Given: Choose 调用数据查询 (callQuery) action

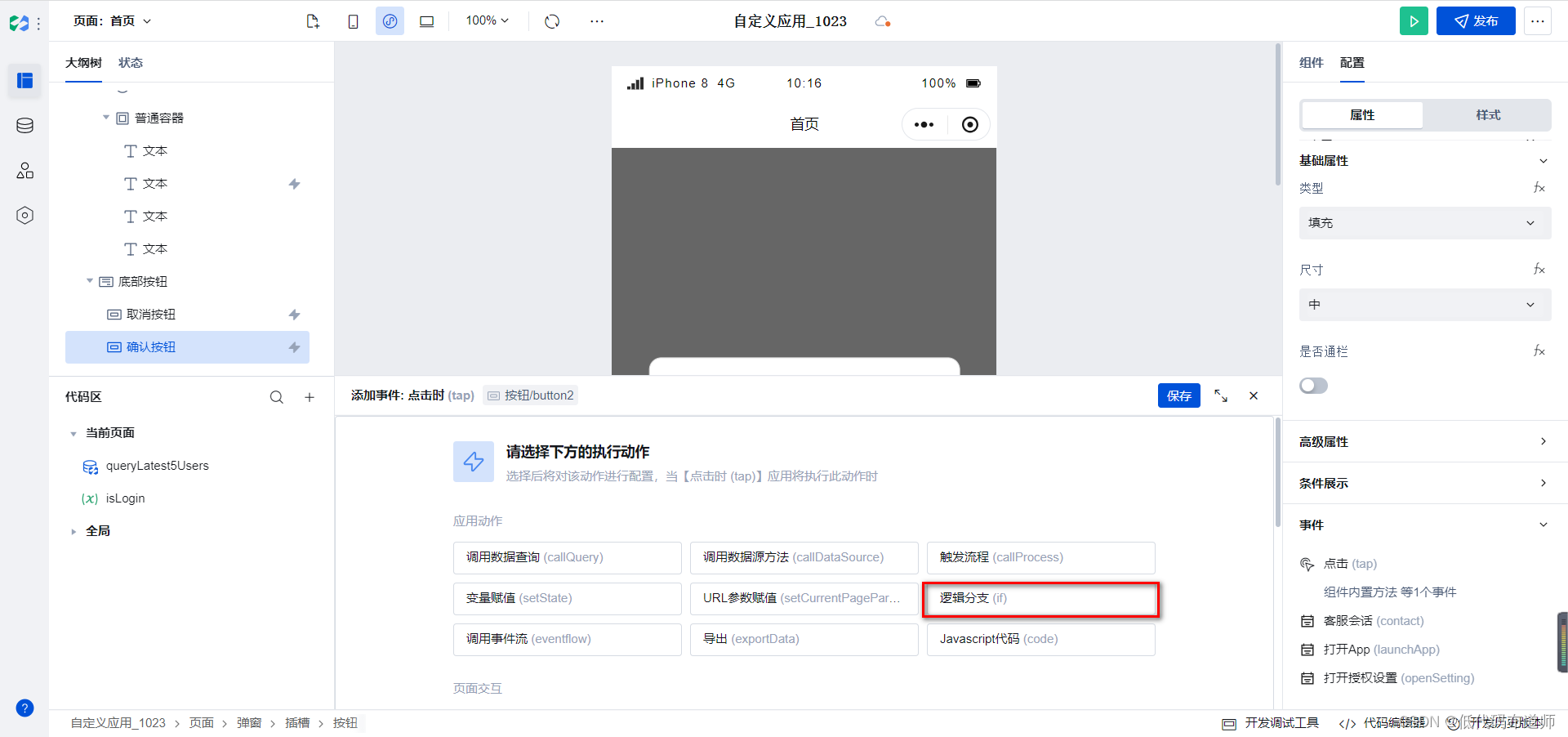Looking at the screenshot, I should pyautogui.click(x=568, y=557).
